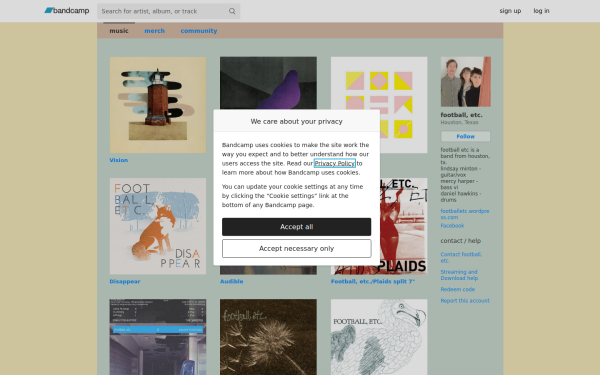Switch to the community tab
This screenshot has width=600, height=375.
pyautogui.click(x=199, y=31)
